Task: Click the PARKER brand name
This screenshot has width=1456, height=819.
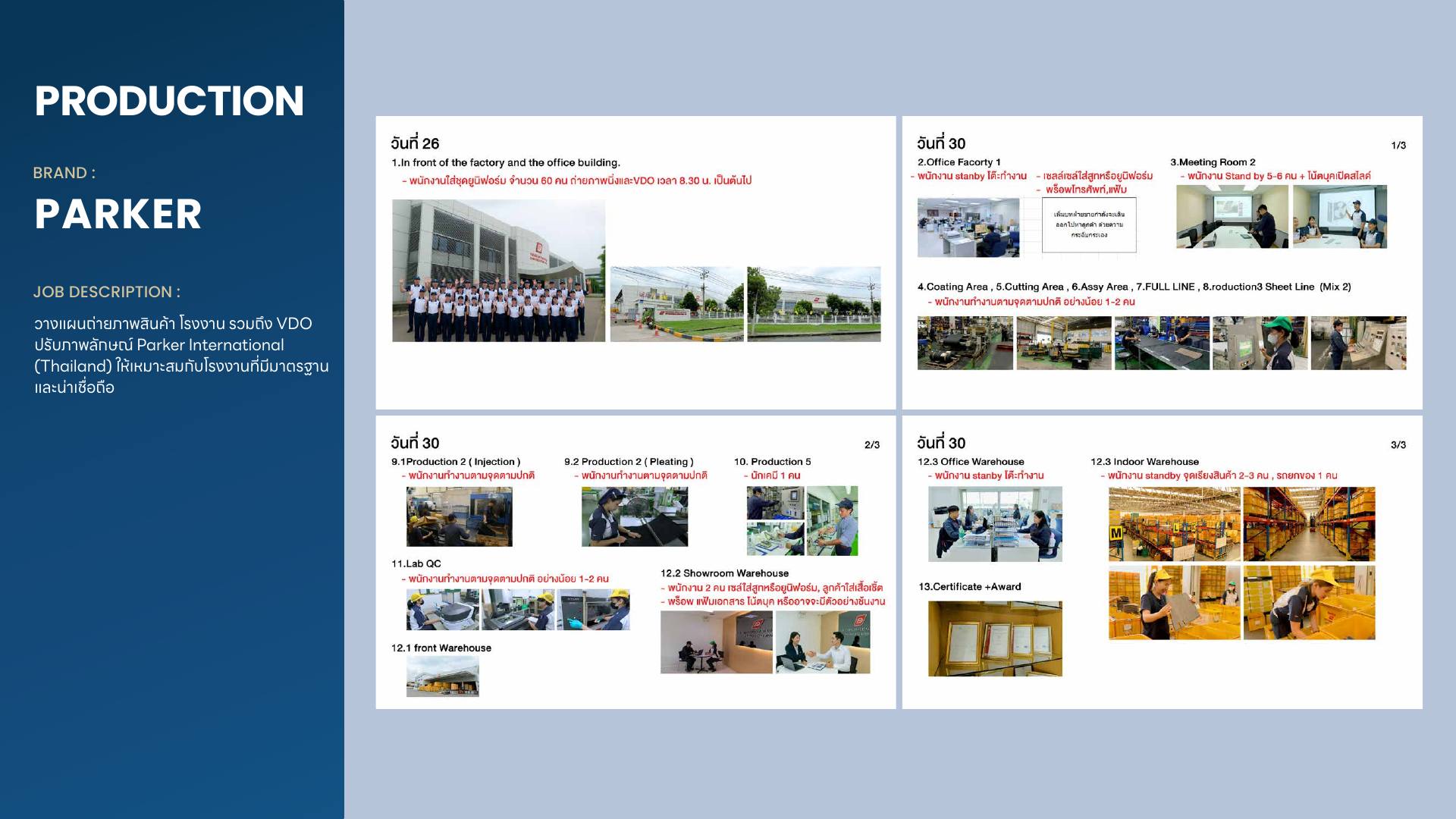Action: point(118,214)
